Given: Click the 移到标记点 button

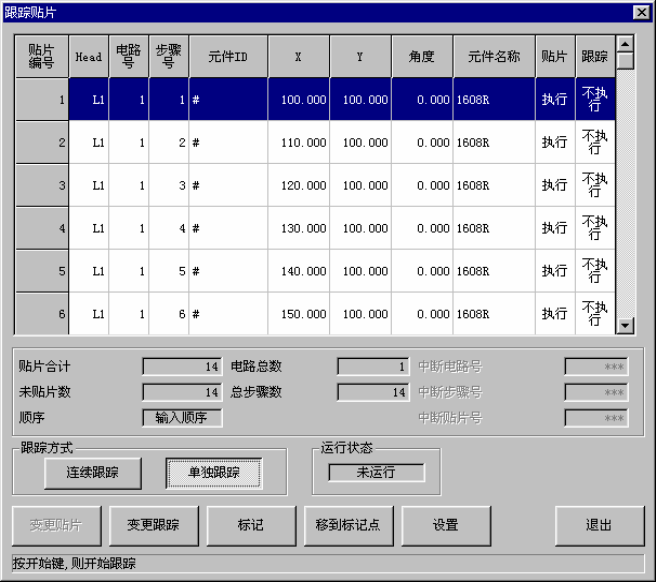Looking at the screenshot, I should [x=349, y=526].
